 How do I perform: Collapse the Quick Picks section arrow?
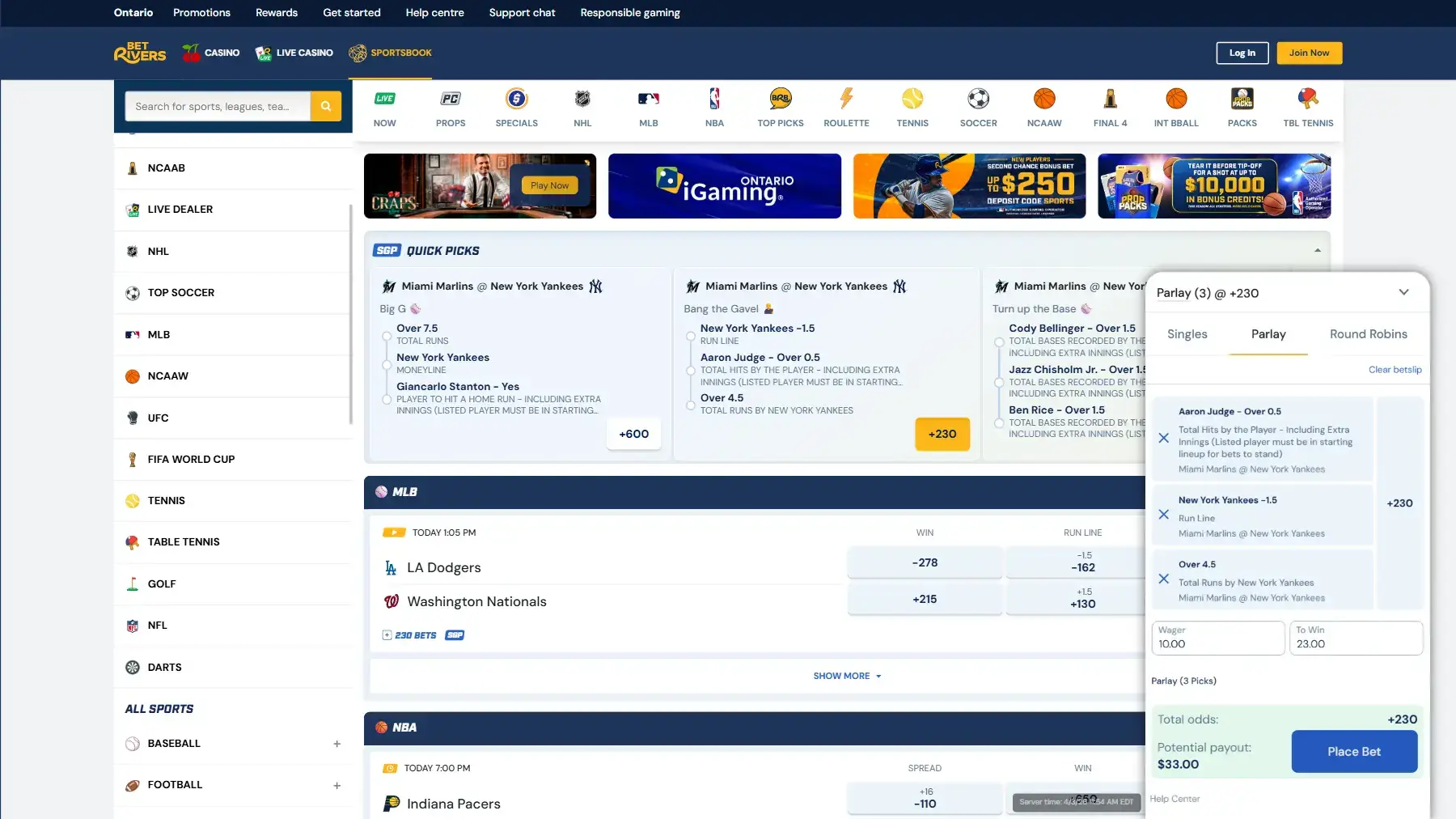pyautogui.click(x=1318, y=251)
